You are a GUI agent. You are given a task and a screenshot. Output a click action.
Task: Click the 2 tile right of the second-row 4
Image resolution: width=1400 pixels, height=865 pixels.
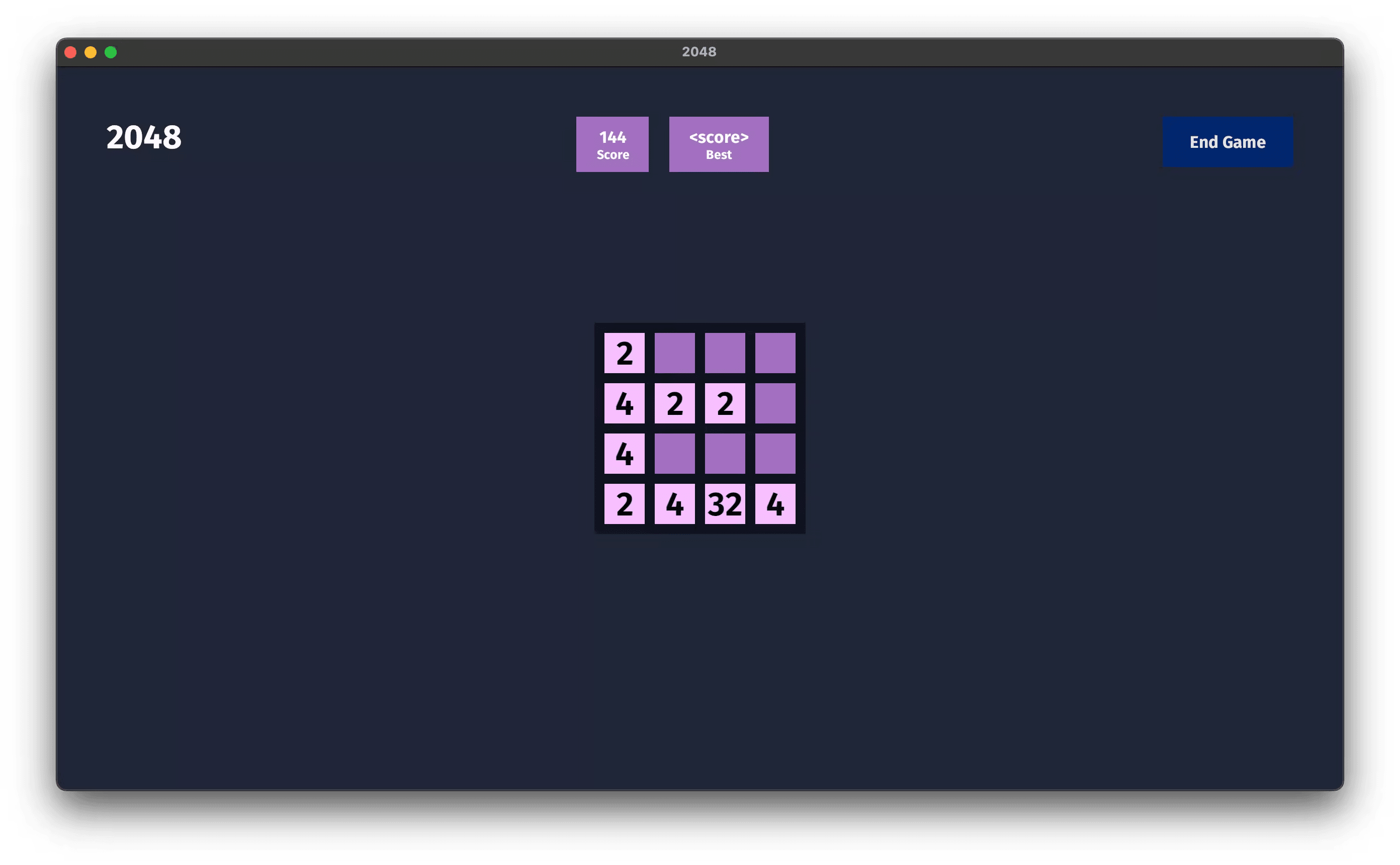point(674,403)
